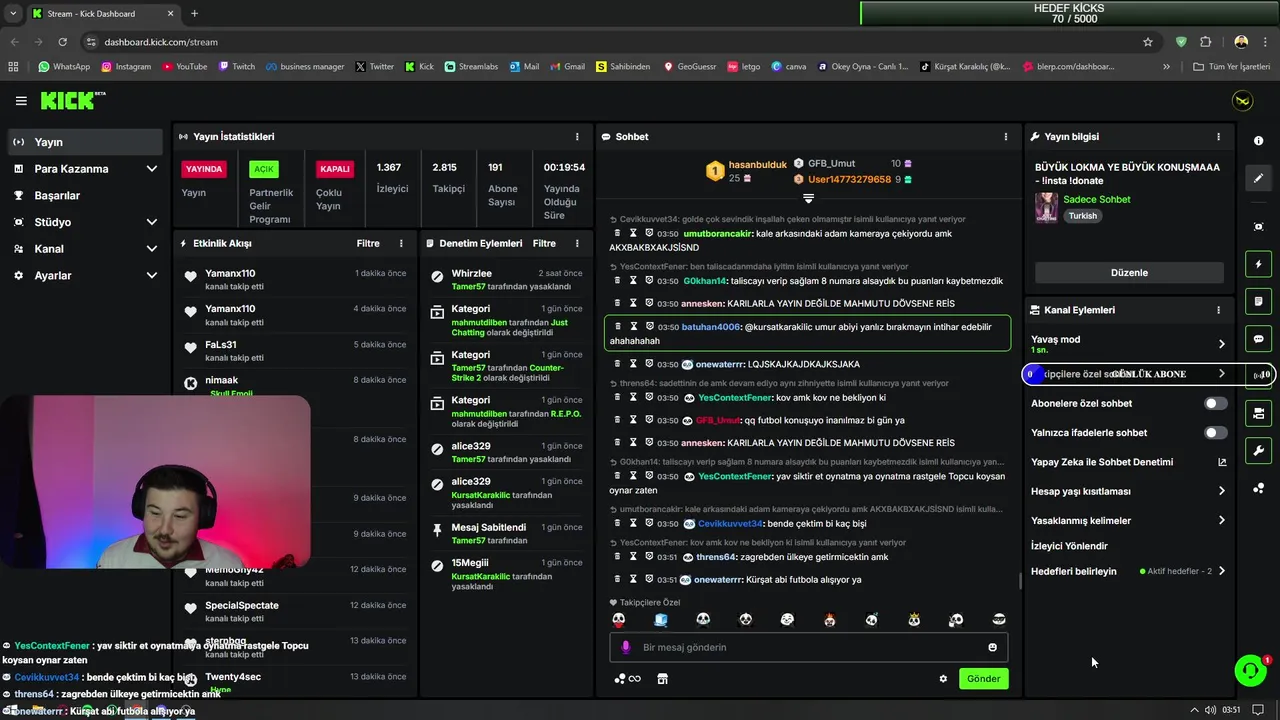The height and width of the screenshot is (720, 1280).
Task: Collapse the chat leaderboard chevron
Action: pos(808,198)
